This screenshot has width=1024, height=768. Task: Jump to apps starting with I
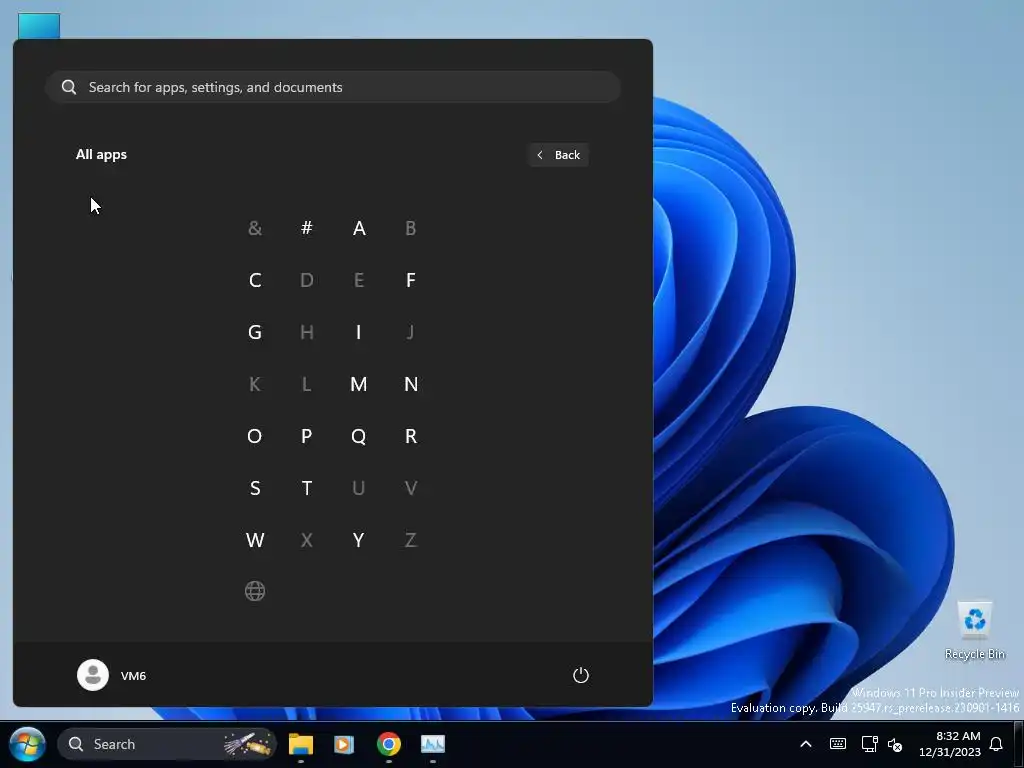click(x=359, y=332)
